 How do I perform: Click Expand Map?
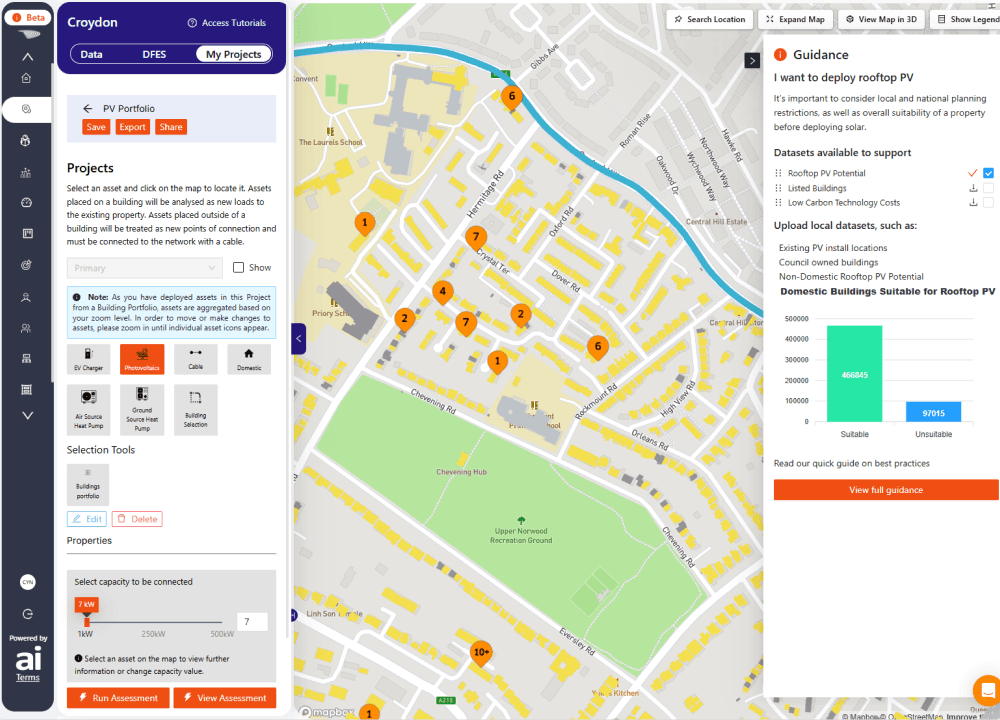pos(795,19)
